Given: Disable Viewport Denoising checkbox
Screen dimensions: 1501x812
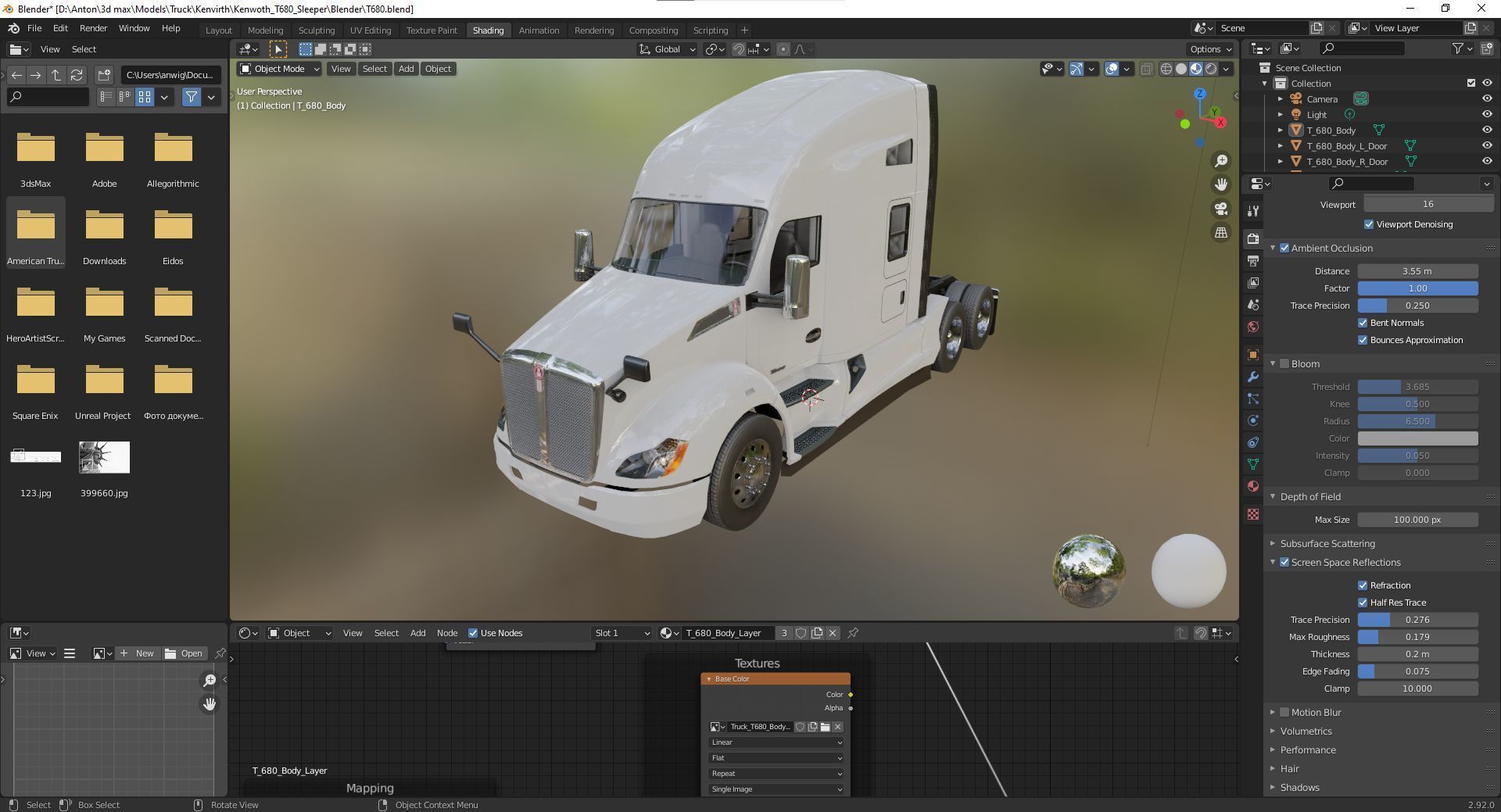Looking at the screenshot, I should point(1369,224).
